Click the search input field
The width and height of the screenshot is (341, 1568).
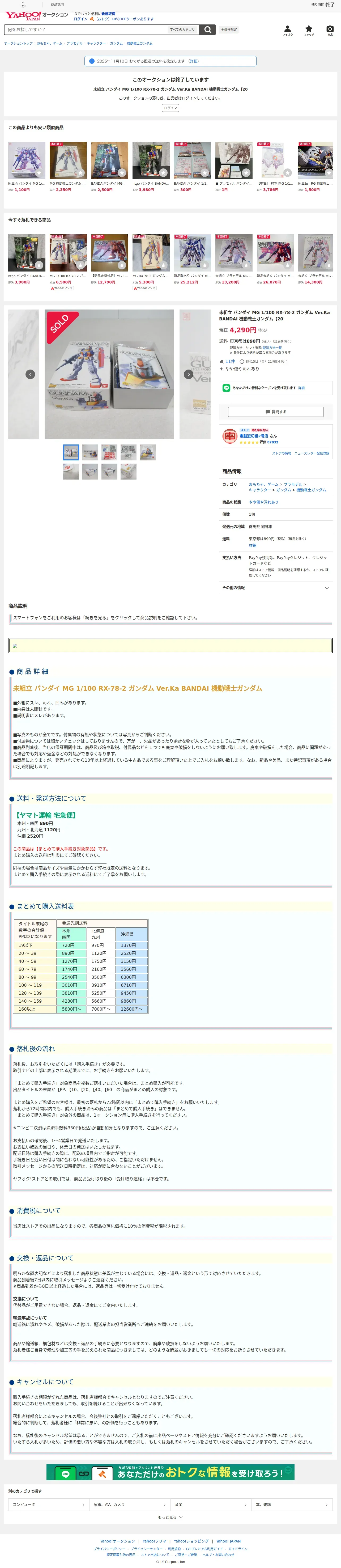click(x=86, y=29)
